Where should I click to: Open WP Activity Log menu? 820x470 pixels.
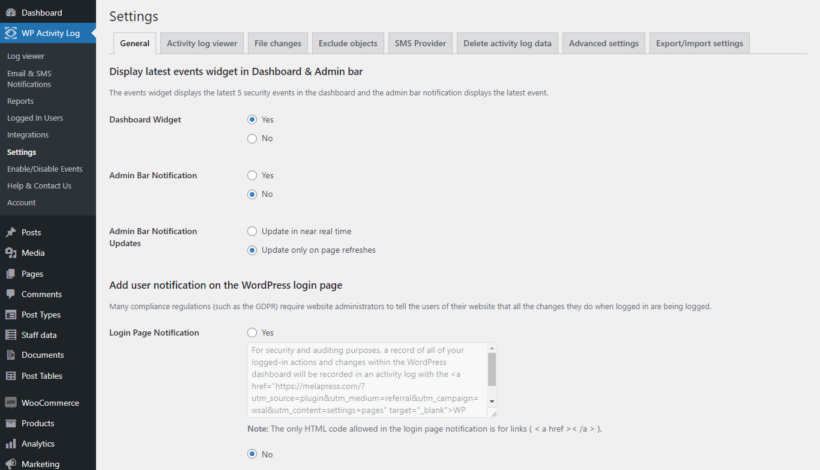pos(51,33)
